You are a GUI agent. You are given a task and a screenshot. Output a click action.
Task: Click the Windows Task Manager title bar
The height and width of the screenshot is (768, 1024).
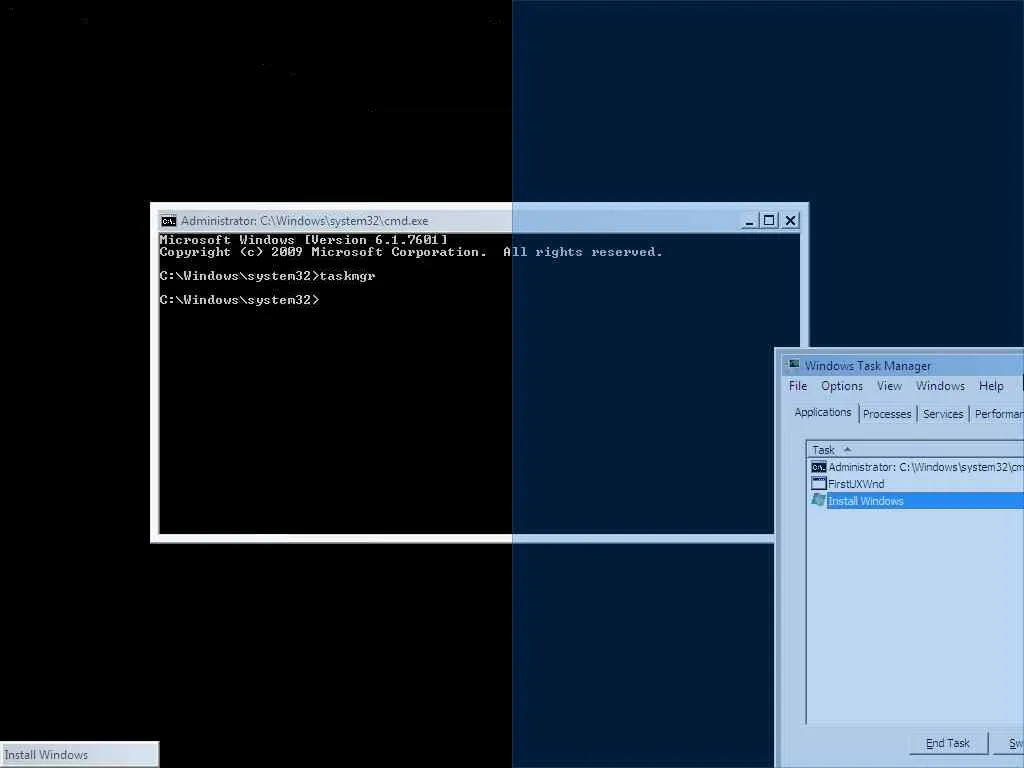903,365
